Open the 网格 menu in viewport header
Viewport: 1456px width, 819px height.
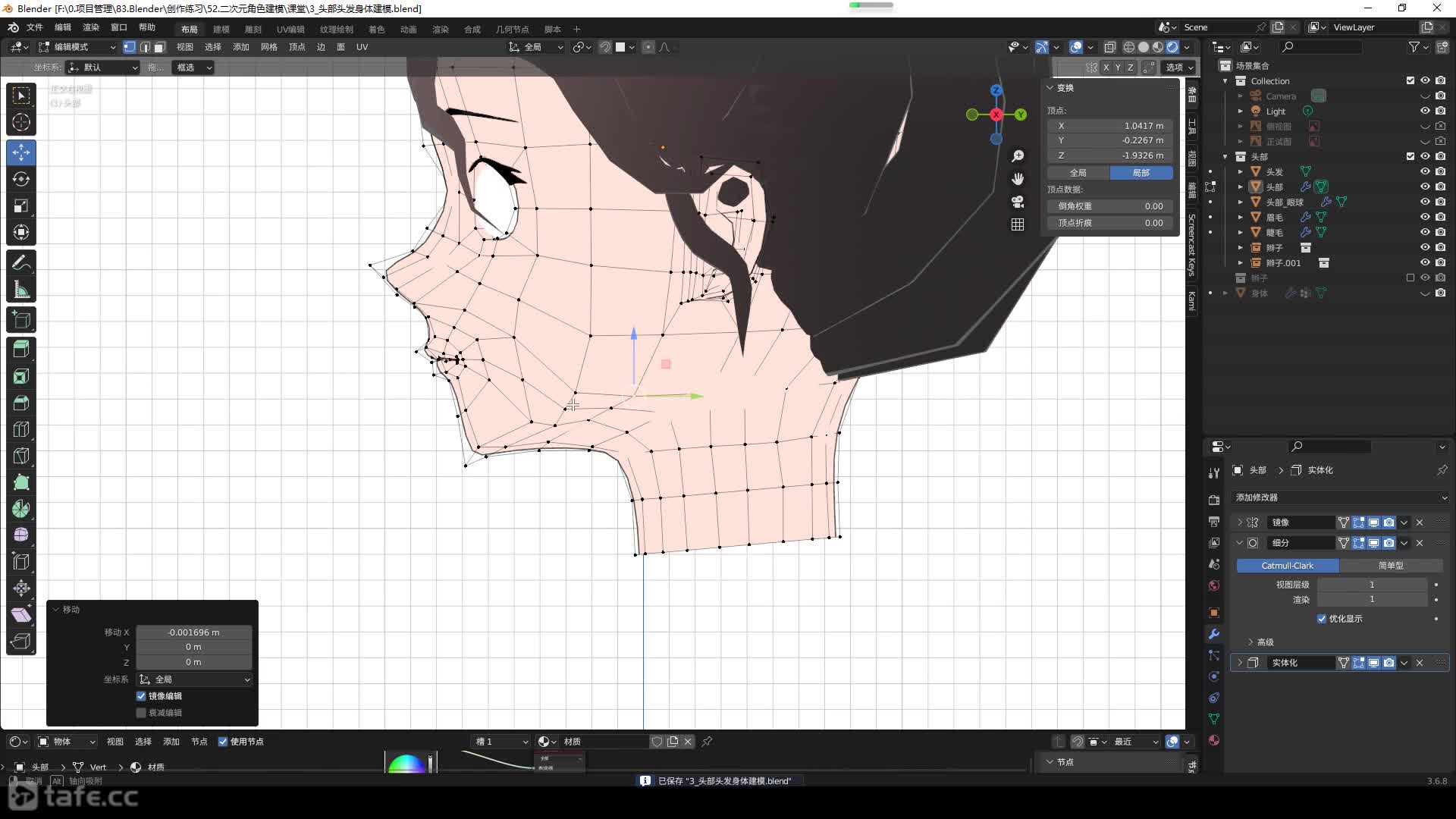[x=269, y=47]
